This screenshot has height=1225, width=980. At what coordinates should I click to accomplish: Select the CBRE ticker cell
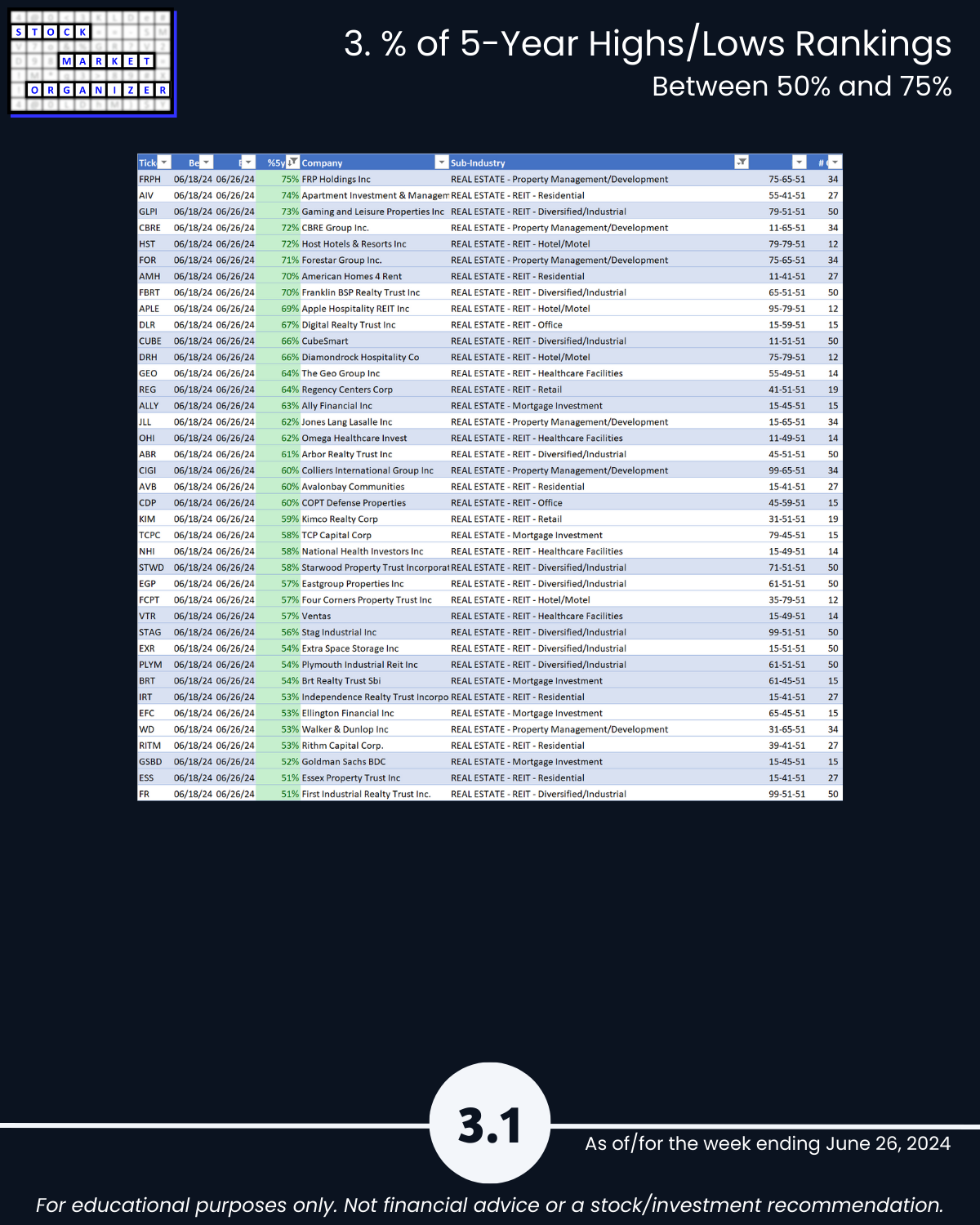tap(154, 228)
